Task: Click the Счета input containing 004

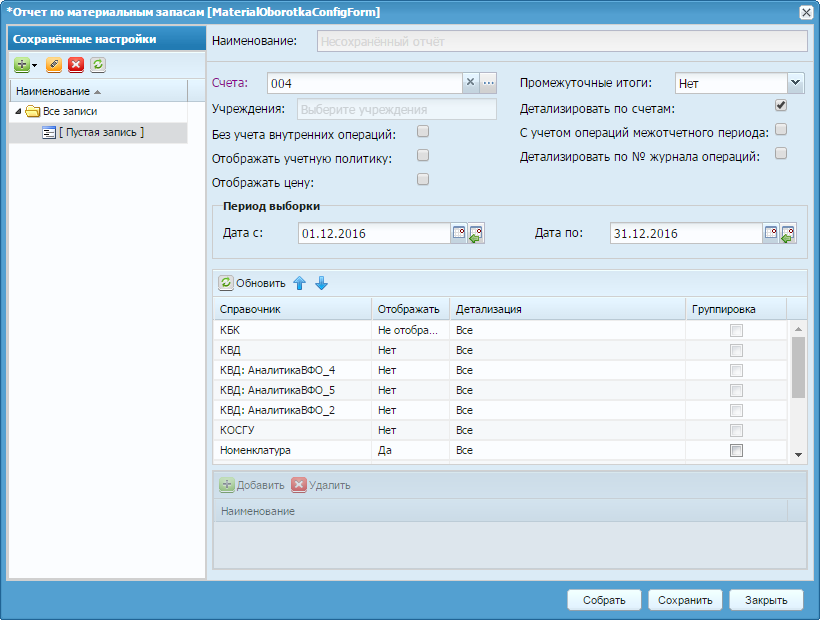Action: [365, 83]
